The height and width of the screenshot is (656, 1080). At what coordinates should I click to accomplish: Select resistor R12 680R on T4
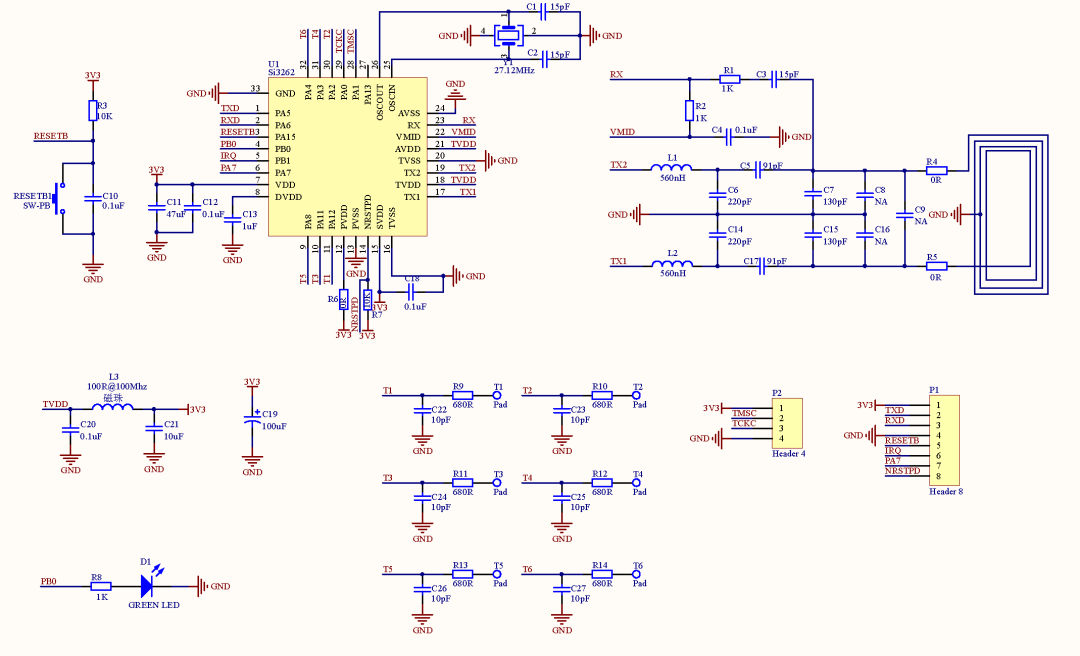pyautogui.click(x=602, y=483)
